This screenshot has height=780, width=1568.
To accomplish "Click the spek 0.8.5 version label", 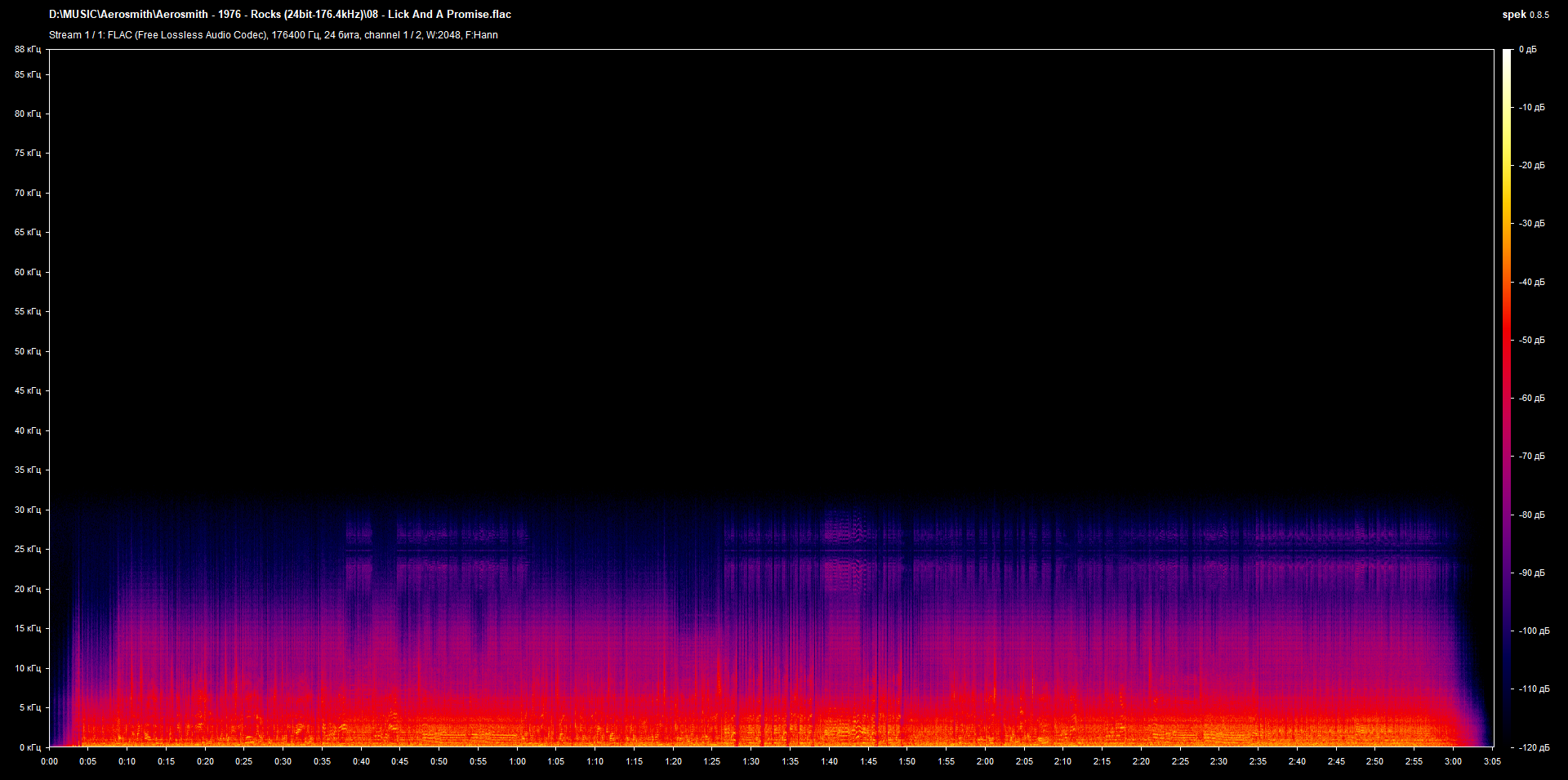I will point(1525,15).
